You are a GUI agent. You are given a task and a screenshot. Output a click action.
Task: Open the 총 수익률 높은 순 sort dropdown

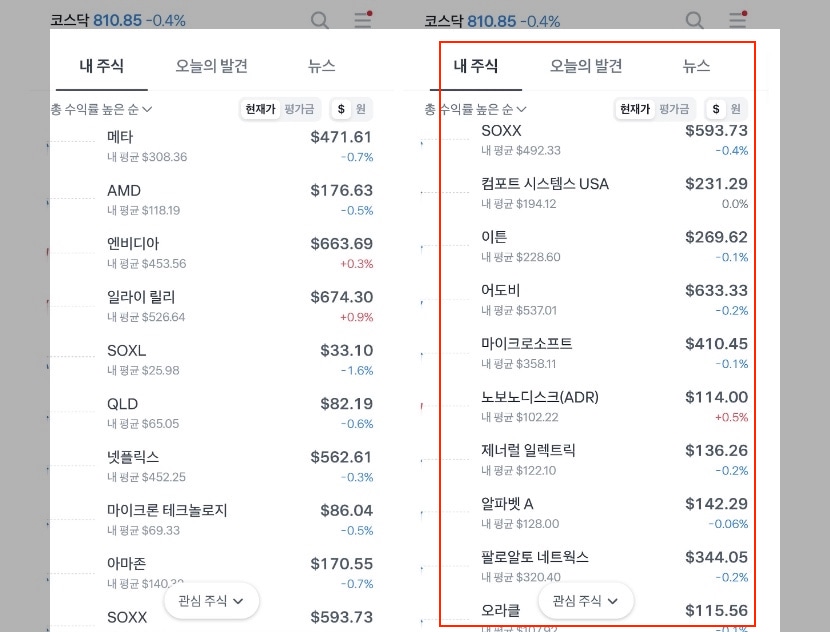click(477, 109)
